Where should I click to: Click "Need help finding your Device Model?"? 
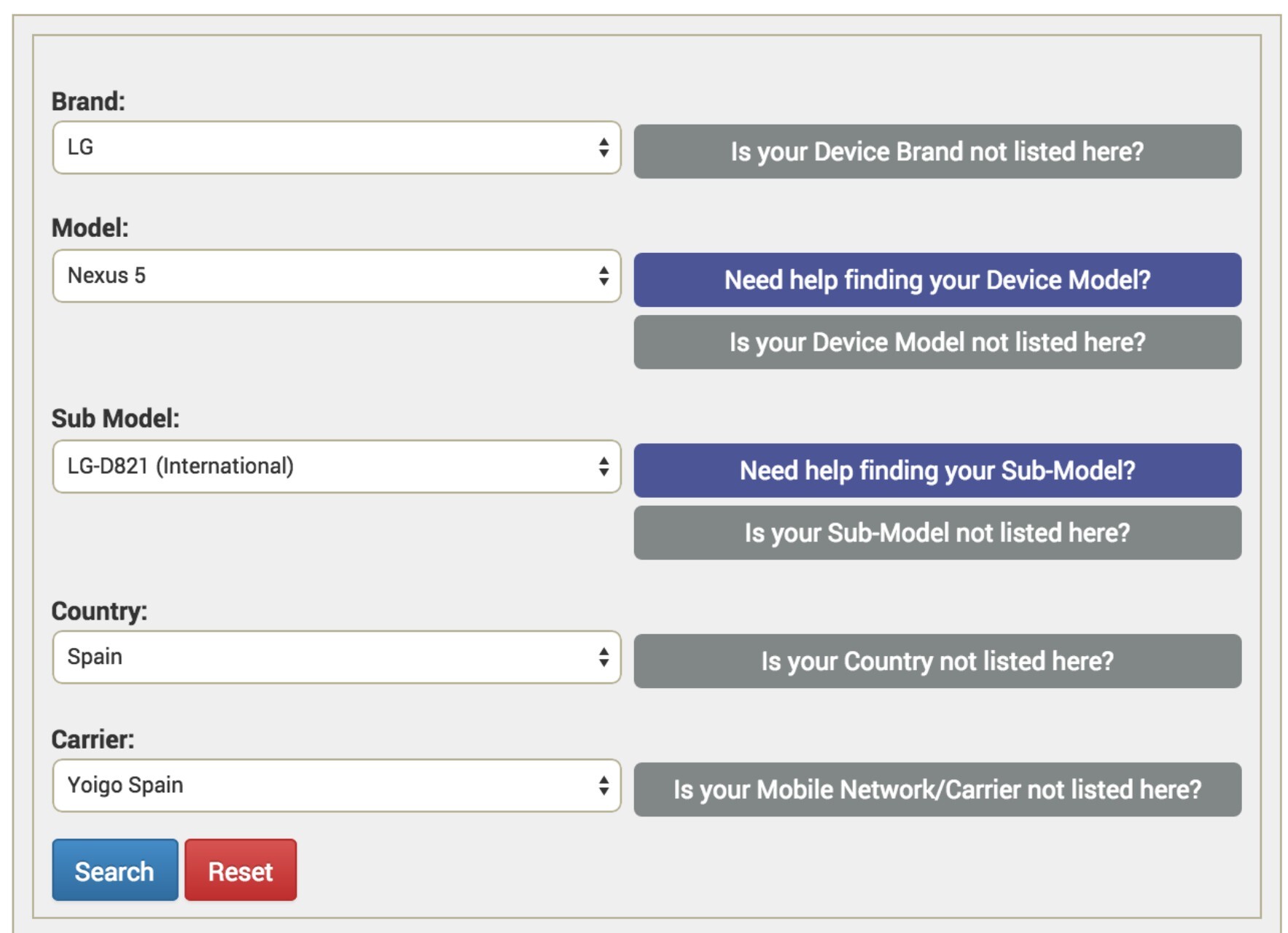pyautogui.click(x=937, y=280)
